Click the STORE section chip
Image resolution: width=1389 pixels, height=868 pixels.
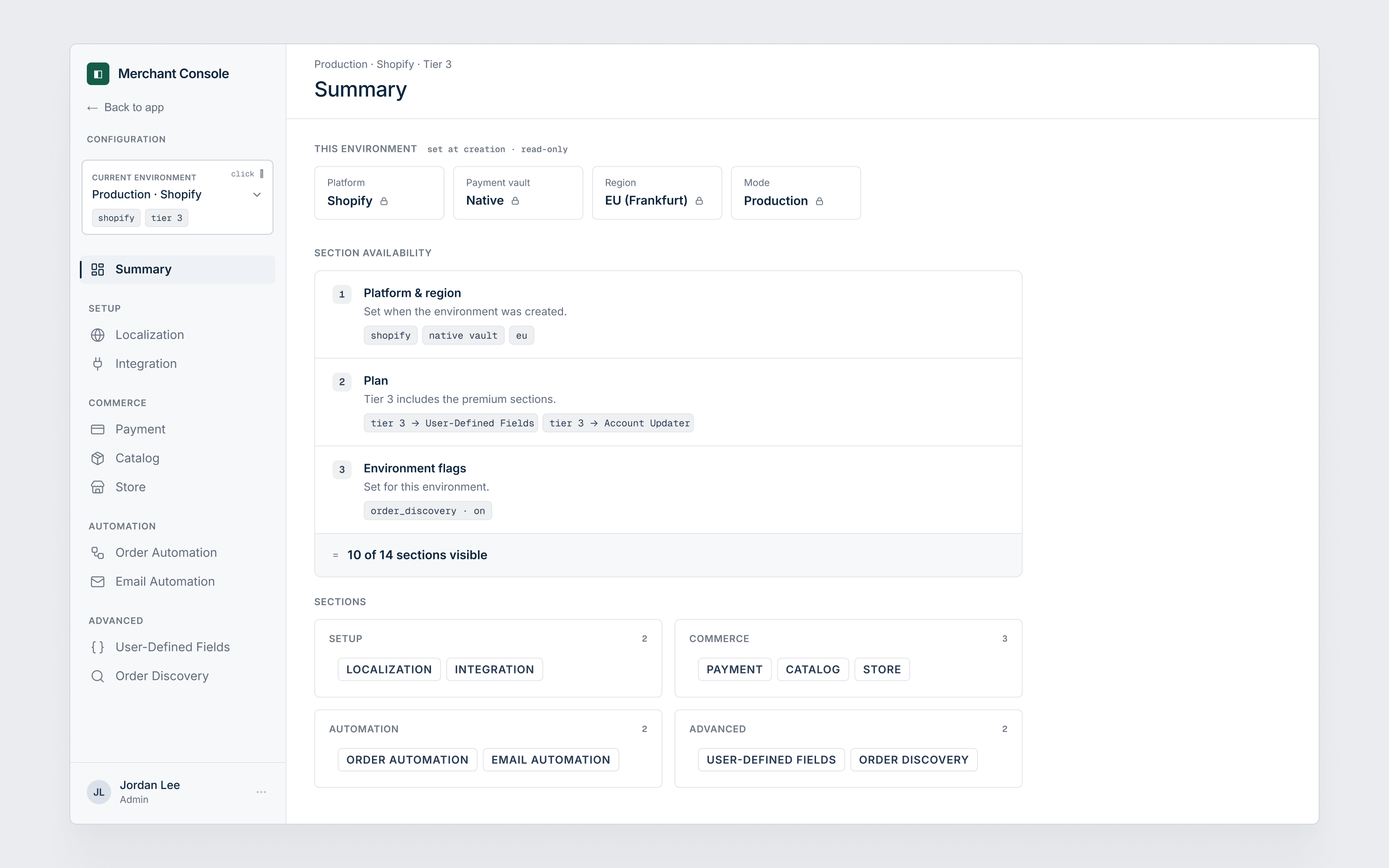pos(882,669)
